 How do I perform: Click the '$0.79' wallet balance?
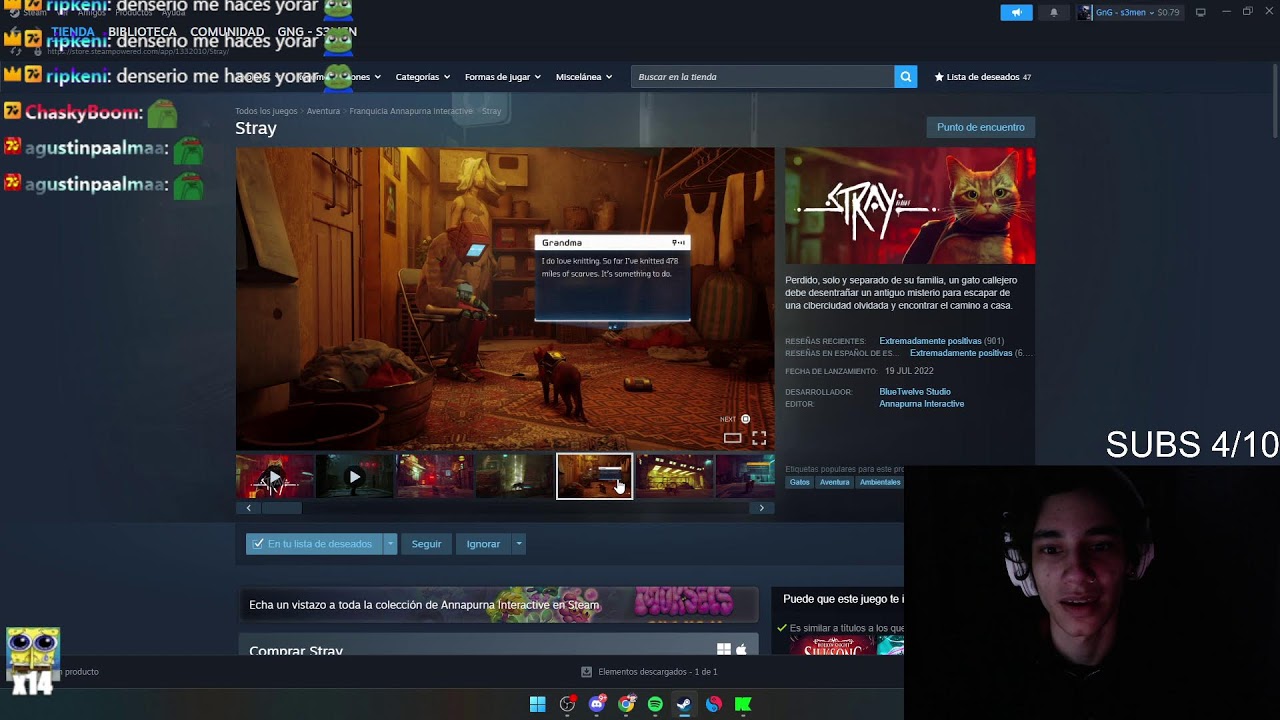tap(1168, 13)
